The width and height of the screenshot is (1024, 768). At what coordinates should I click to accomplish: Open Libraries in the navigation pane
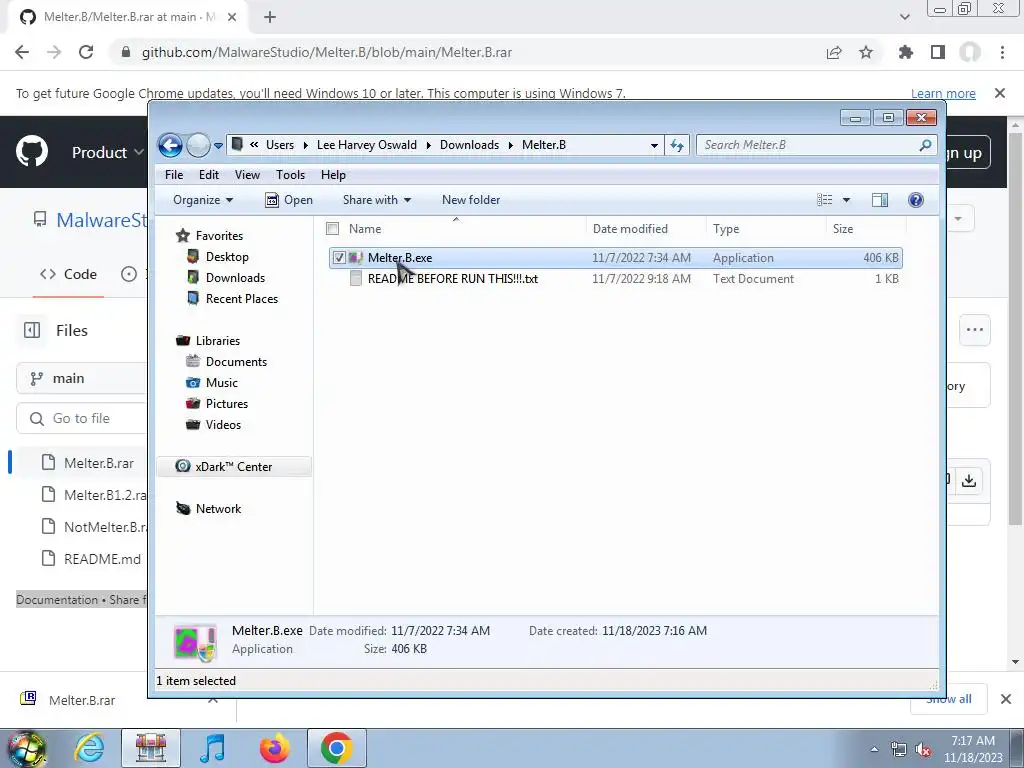[x=217, y=341]
